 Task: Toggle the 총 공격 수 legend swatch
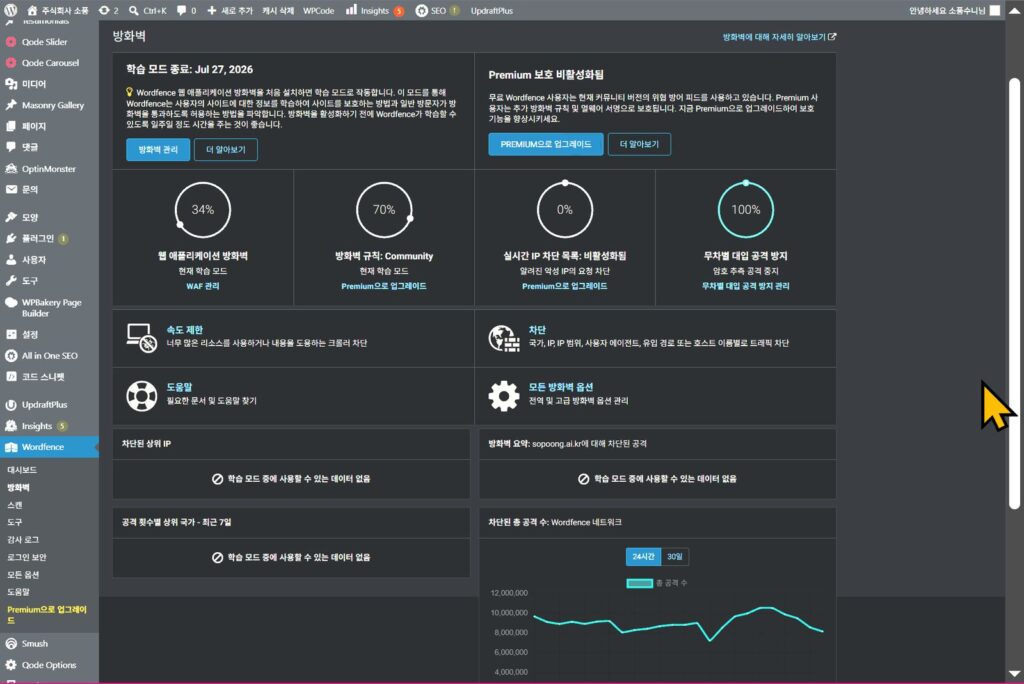tap(639, 583)
